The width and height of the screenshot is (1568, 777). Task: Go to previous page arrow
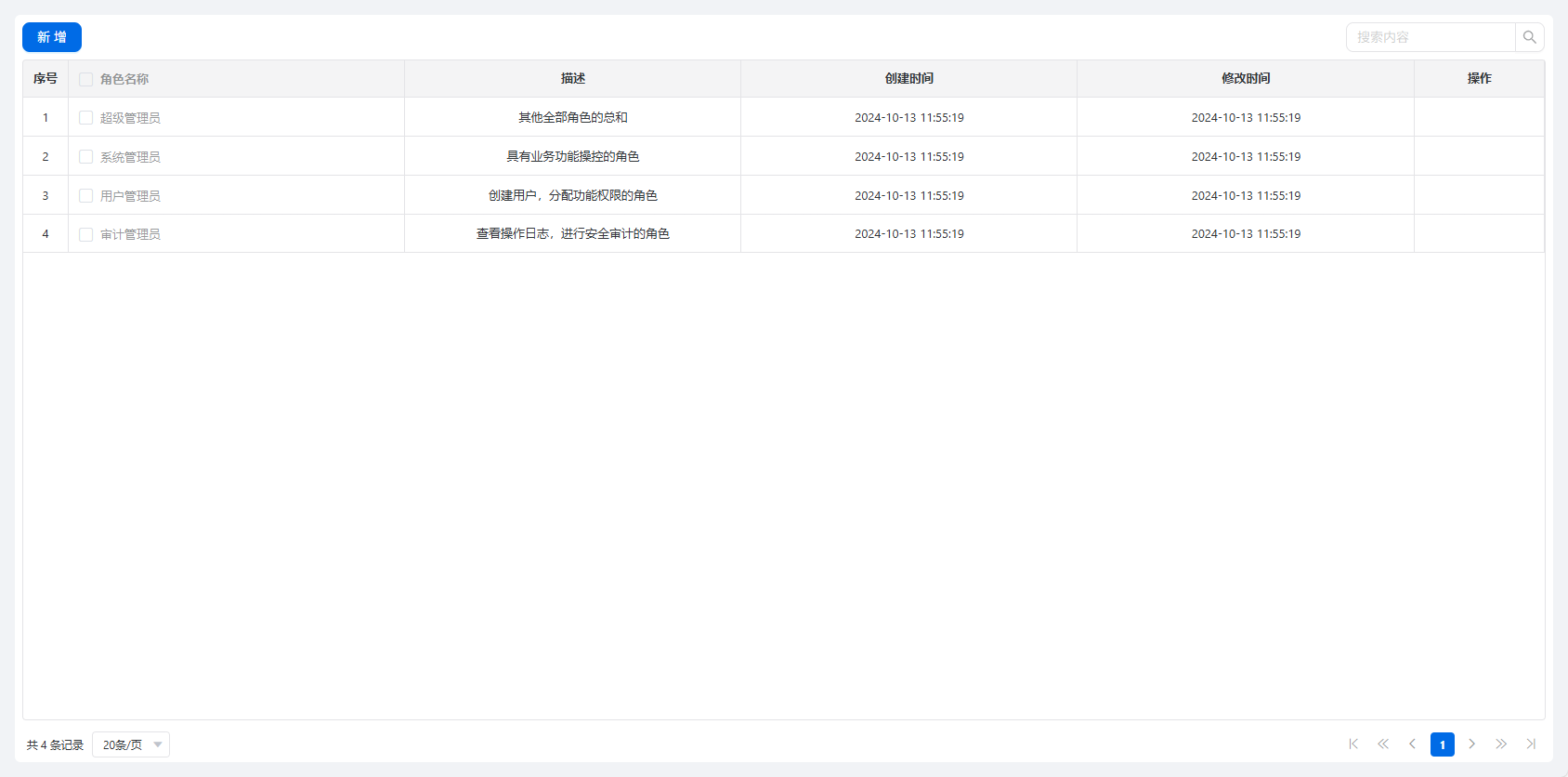click(1412, 744)
